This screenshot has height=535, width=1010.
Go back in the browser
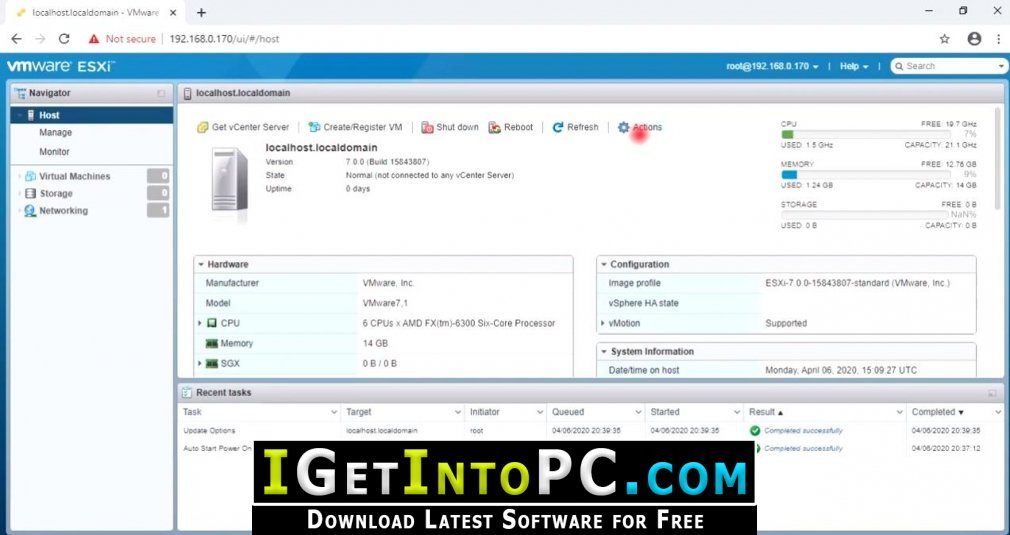tap(16, 39)
